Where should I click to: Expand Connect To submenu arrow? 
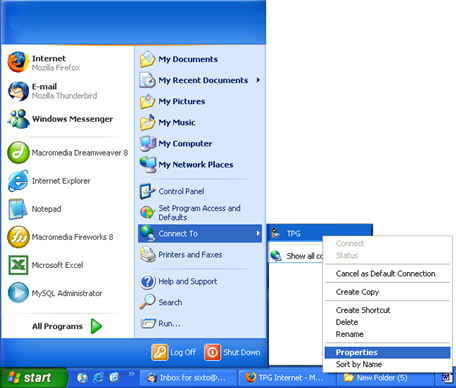click(x=258, y=233)
